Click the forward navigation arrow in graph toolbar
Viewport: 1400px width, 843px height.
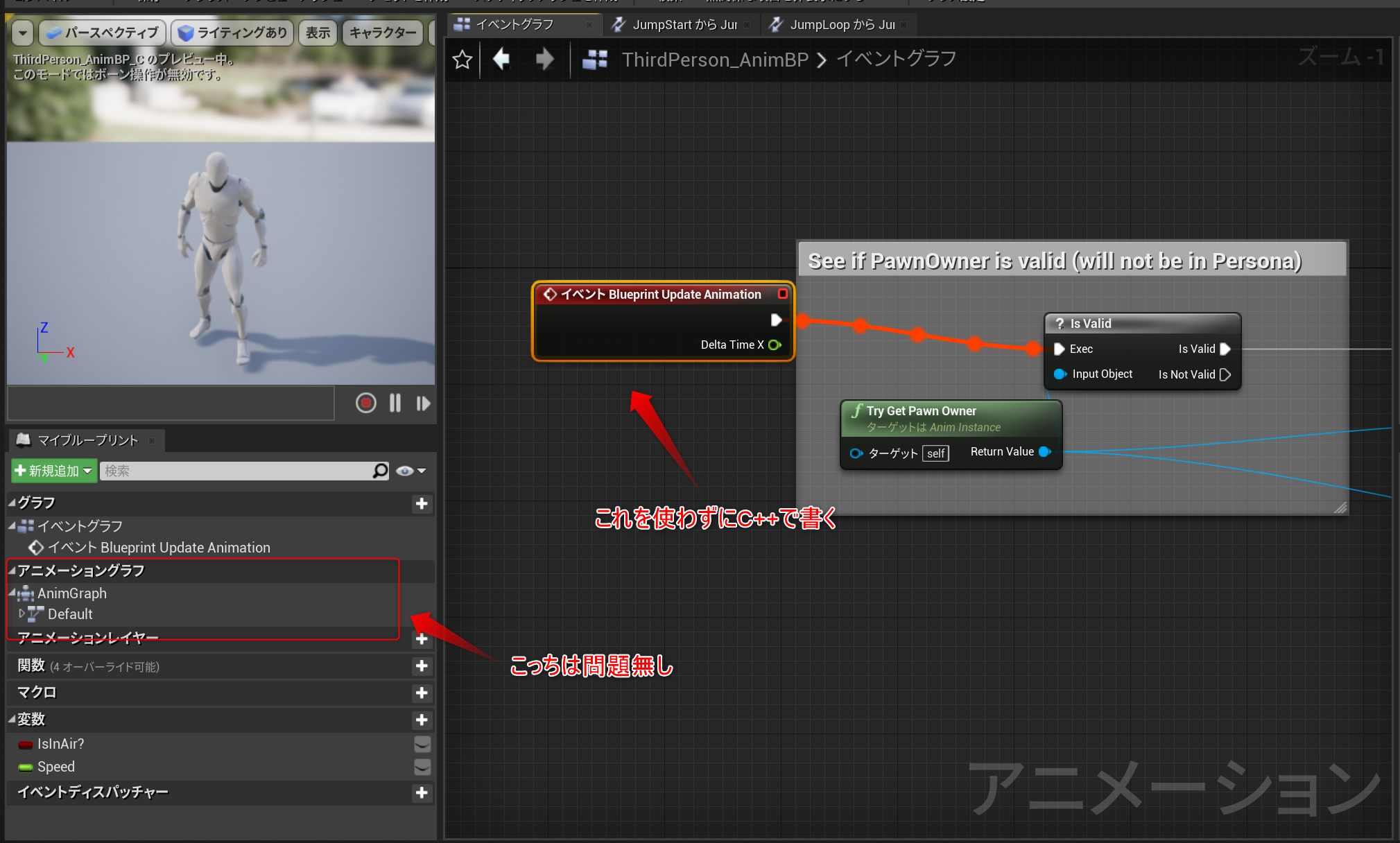point(545,59)
